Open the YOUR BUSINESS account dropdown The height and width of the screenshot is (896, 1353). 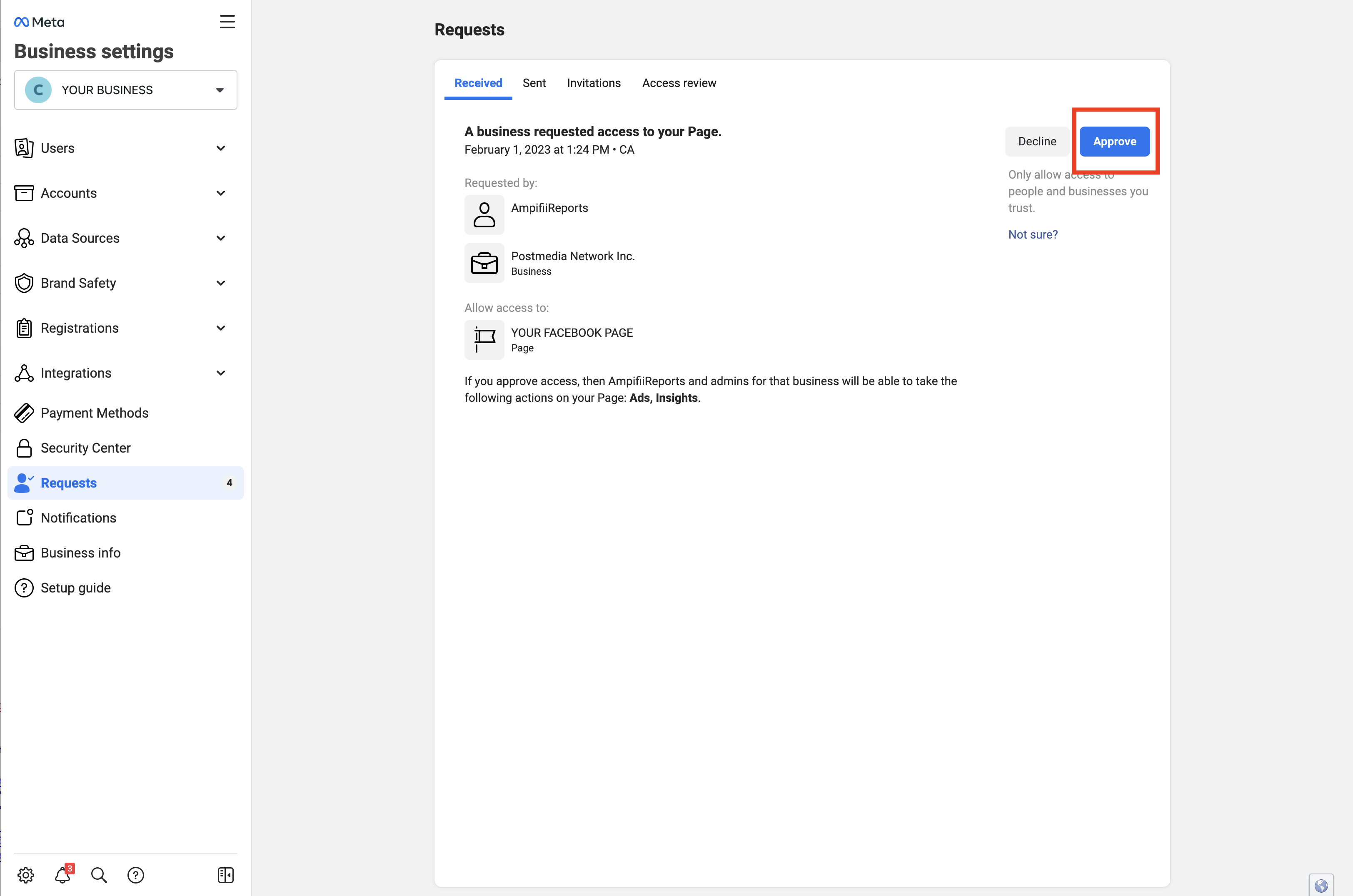pyautogui.click(x=126, y=90)
